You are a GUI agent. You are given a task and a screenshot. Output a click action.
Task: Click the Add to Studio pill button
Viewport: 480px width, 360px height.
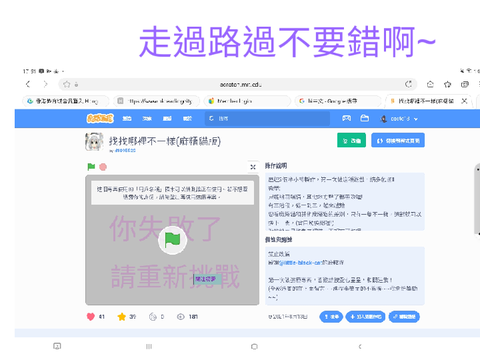tap(366, 317)
